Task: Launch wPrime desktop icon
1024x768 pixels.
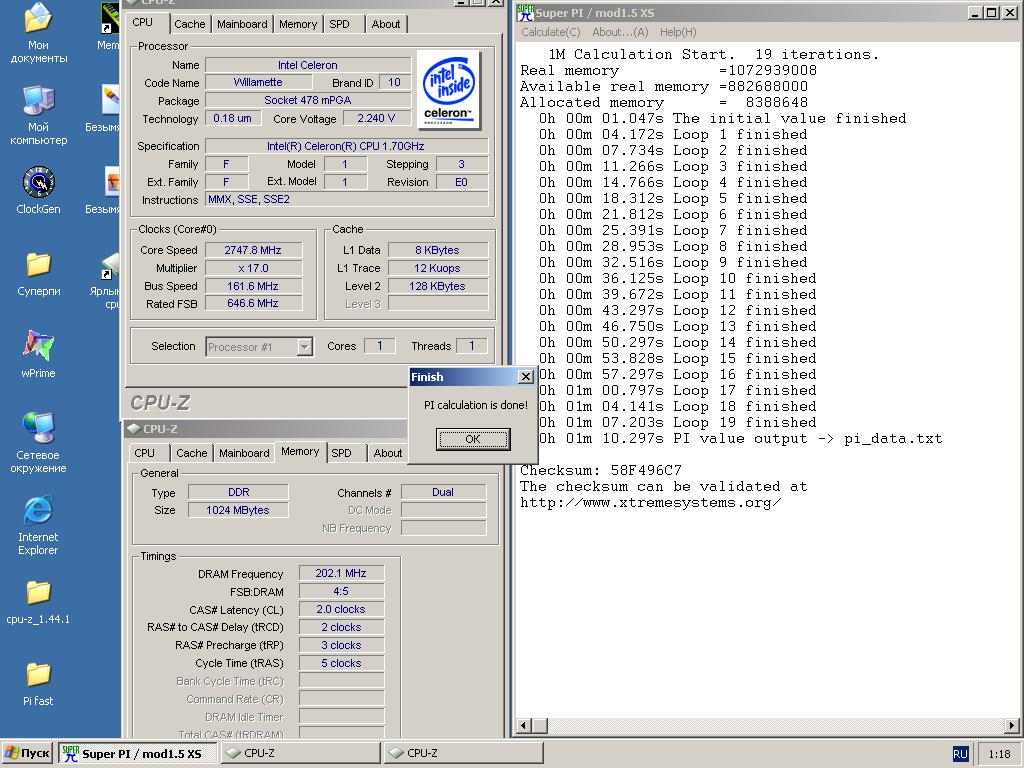Action: point(38,355)
